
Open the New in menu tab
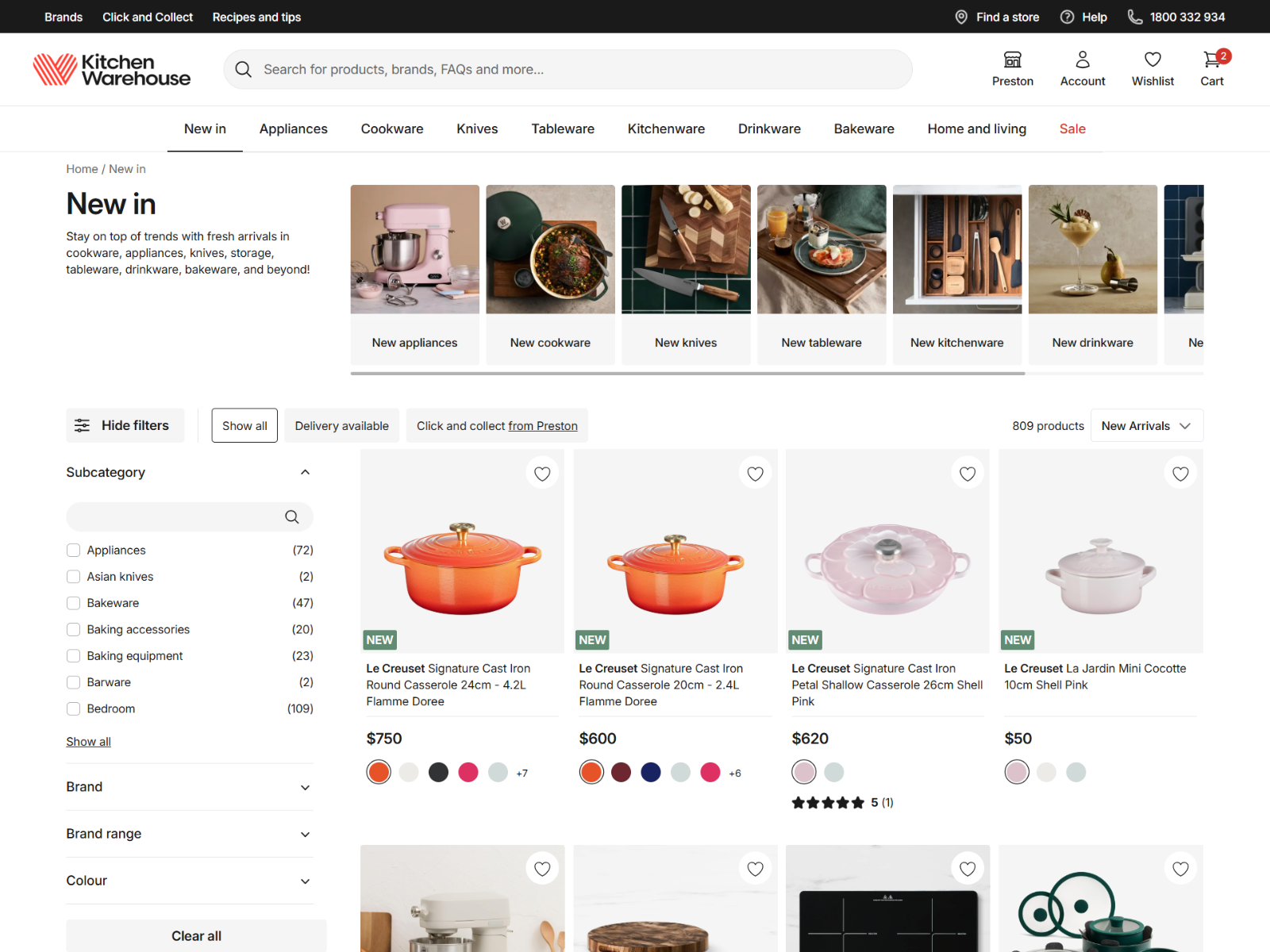[205, 129]
